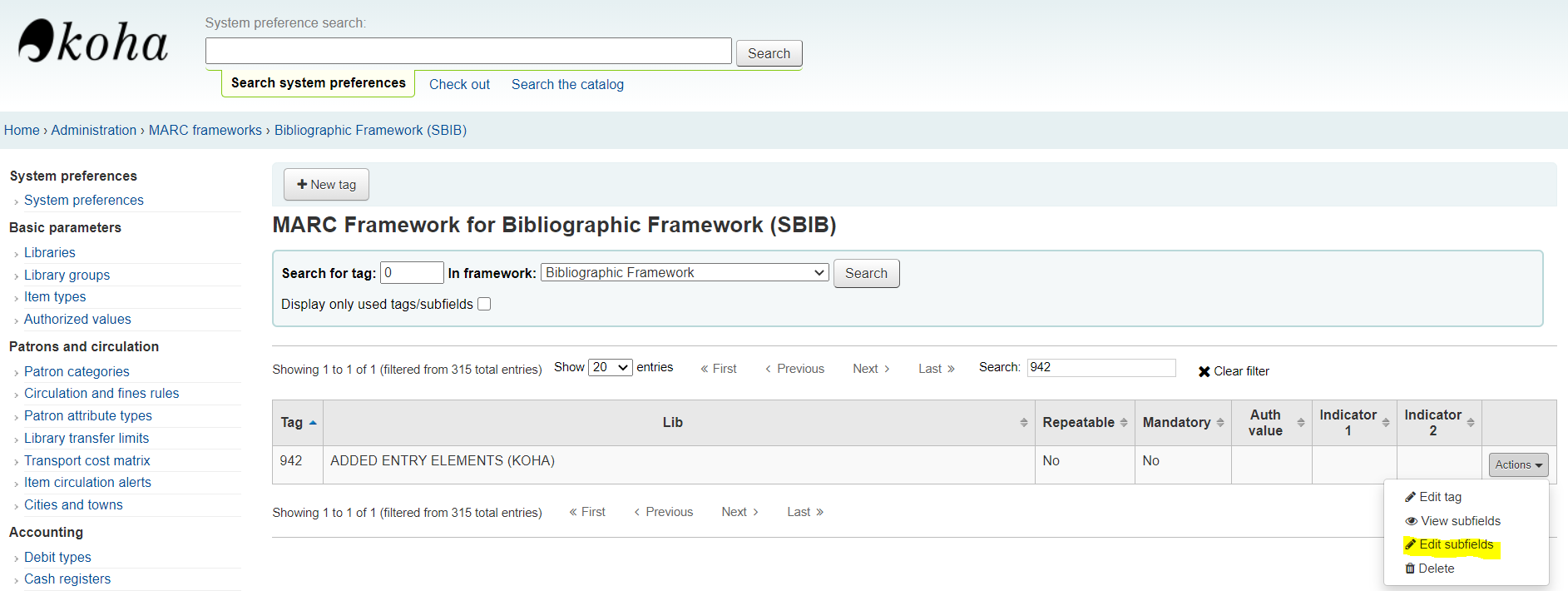
Task: Click bottom pagination Previous button
Action: point(663,512)
